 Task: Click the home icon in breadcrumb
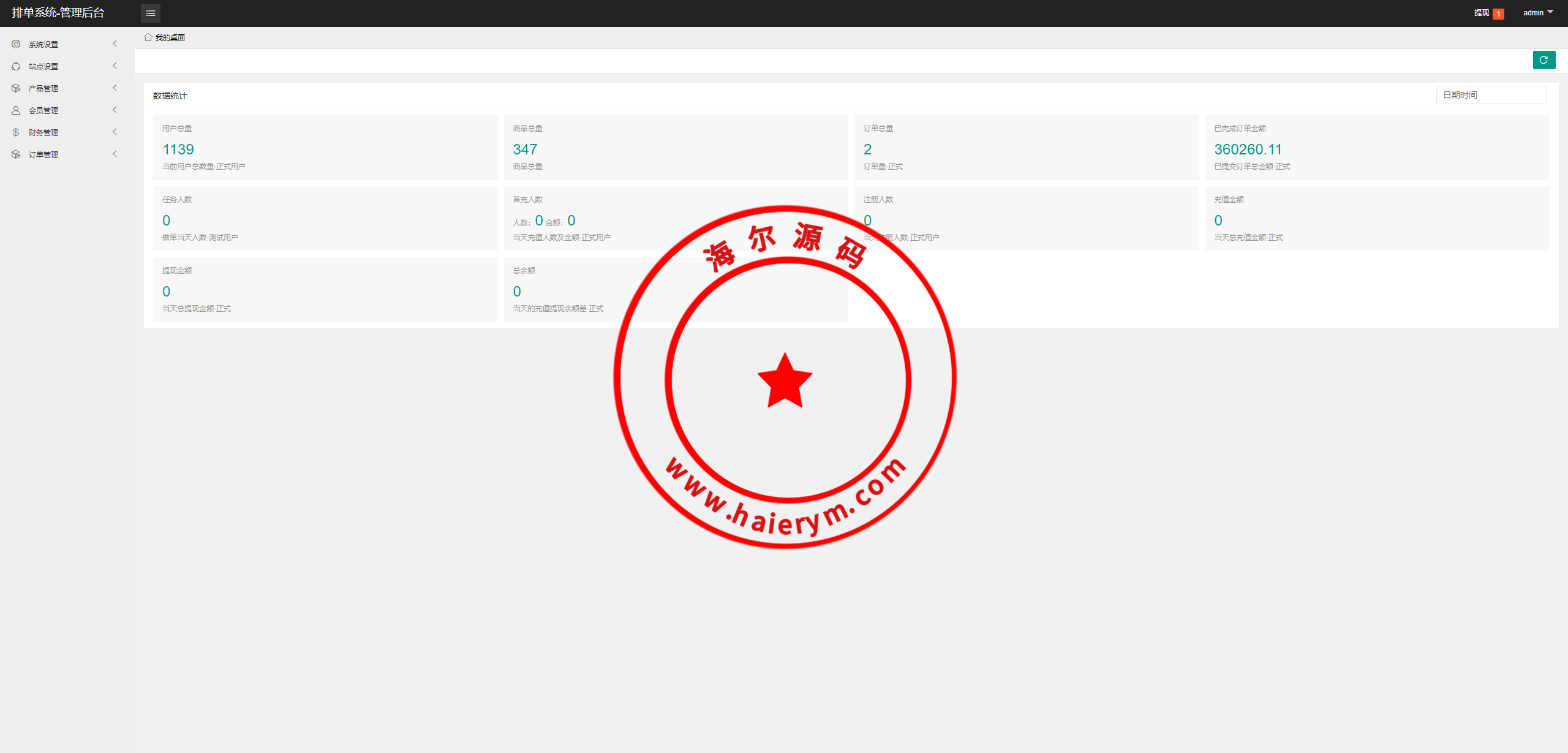tap(148, 37)
